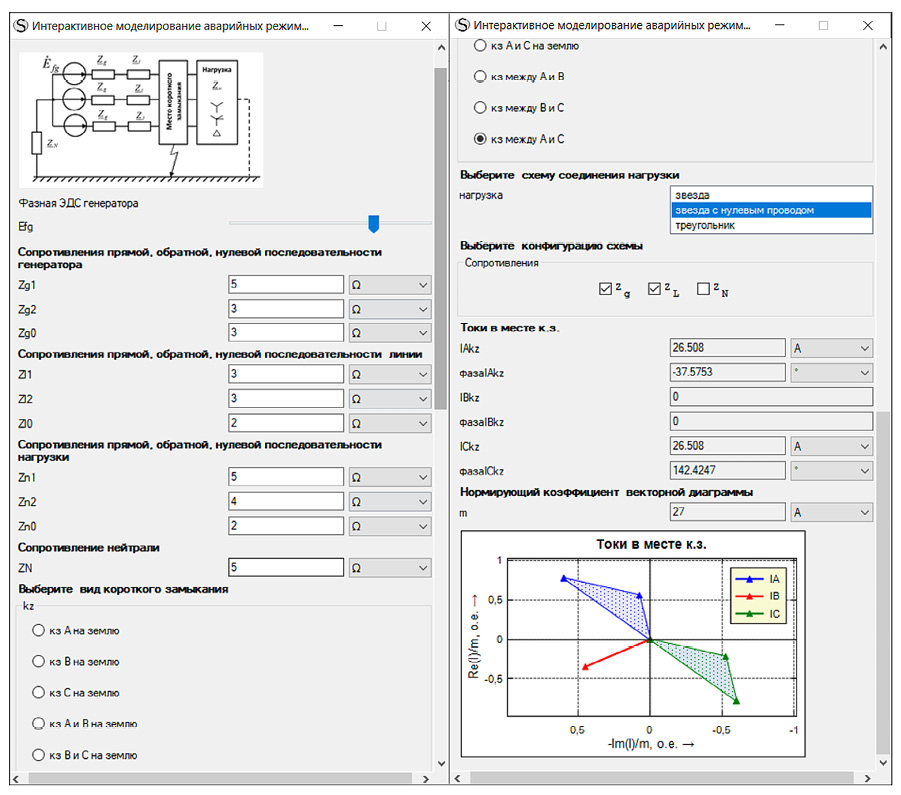Expand the ZN neutral unit dropdown
The height and width of the screenshot is (795, 901).
click(389, 568)
